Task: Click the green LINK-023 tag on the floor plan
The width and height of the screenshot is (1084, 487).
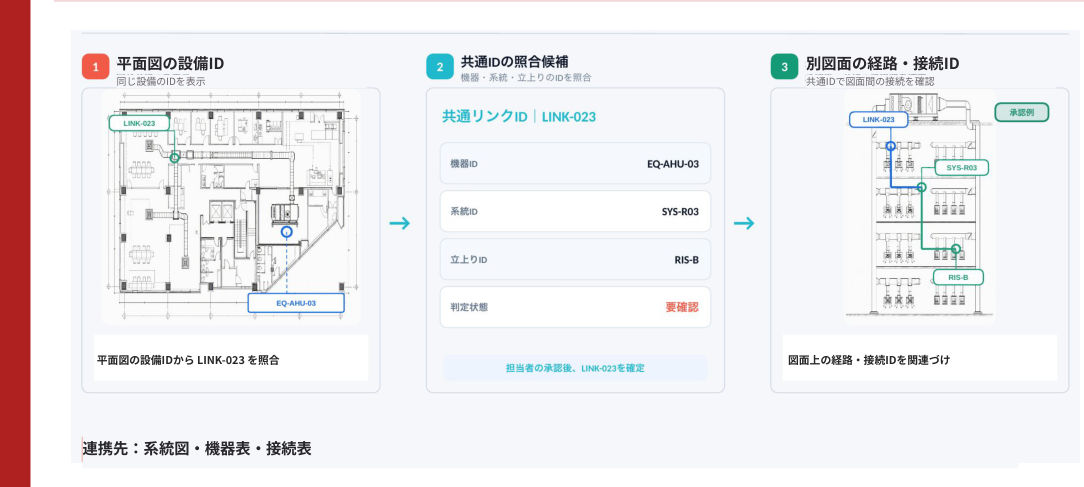Action: click(139, 123)
